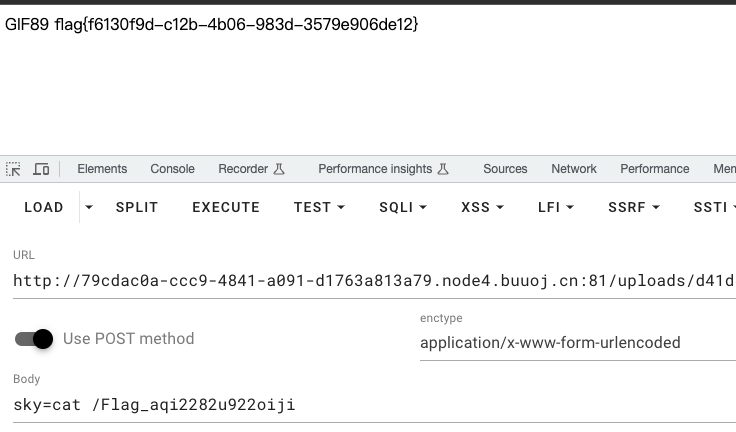Open the SQLI payload dropdown

coord(403,207)
